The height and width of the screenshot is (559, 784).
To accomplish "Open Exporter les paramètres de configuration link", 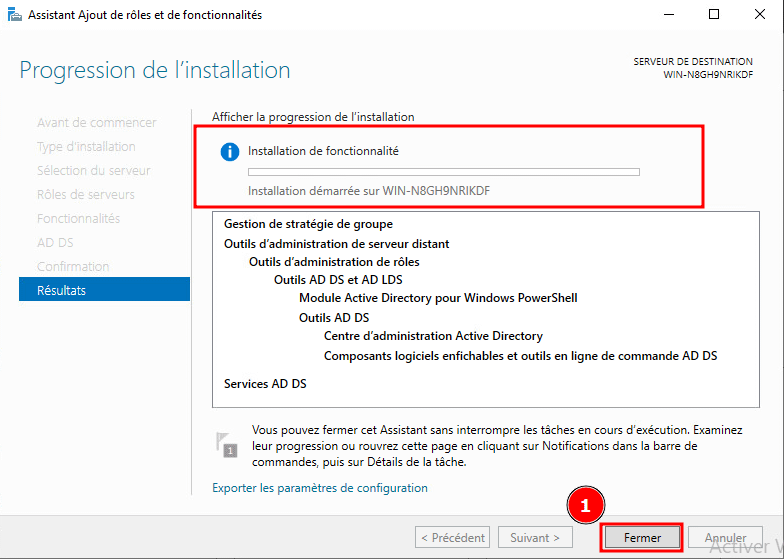I will click(x=320, y=488).
